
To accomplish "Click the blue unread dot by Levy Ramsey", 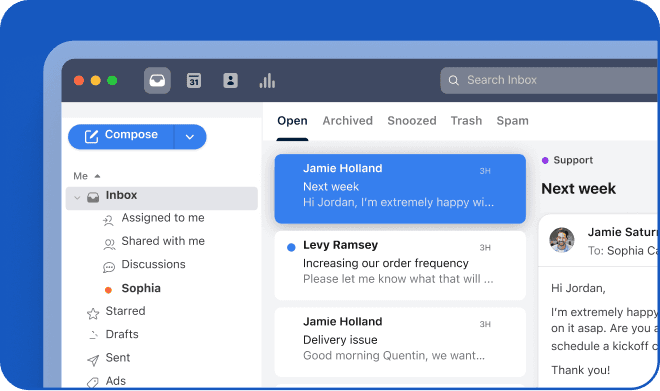I will tap(291, 247).
